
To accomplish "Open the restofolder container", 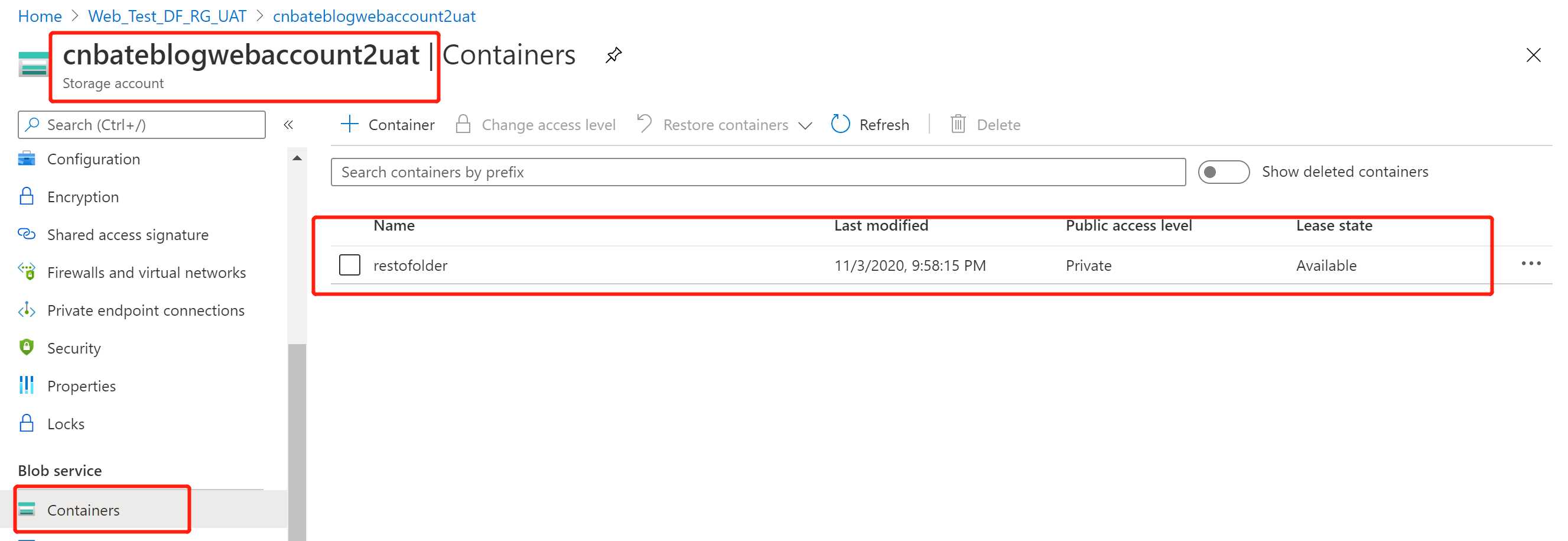I will tap(410, 265).
